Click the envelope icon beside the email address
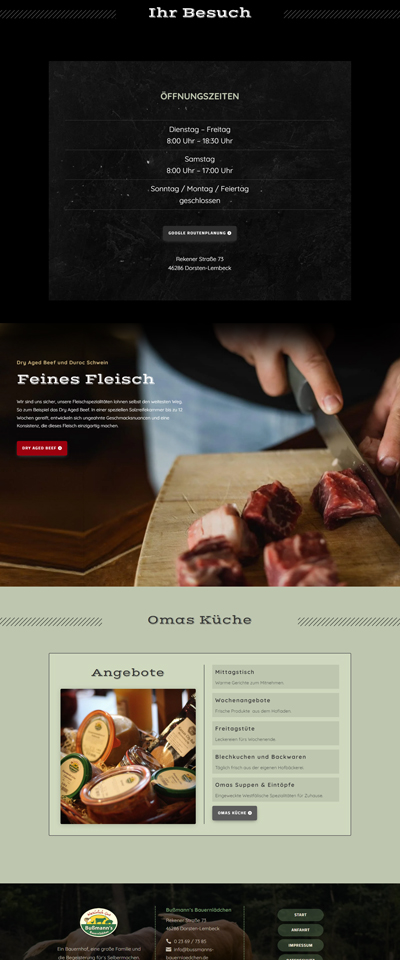 point(168,949)
